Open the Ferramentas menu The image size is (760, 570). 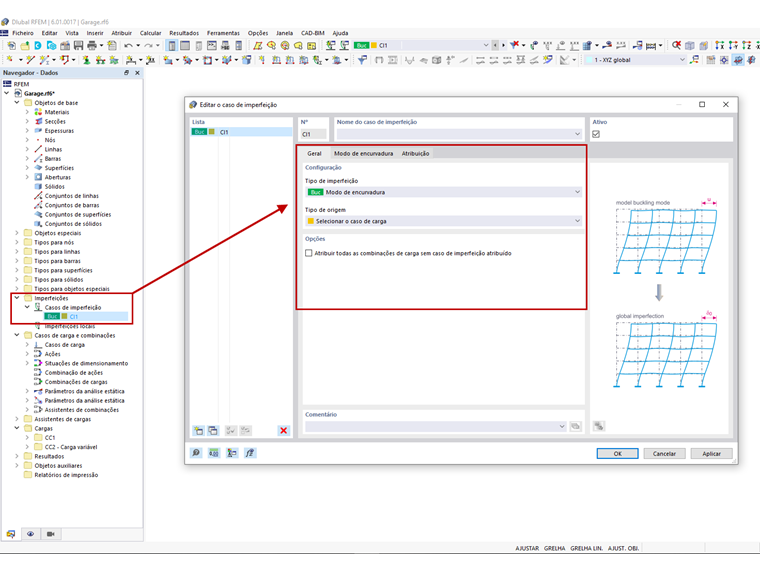click(223, 33)
